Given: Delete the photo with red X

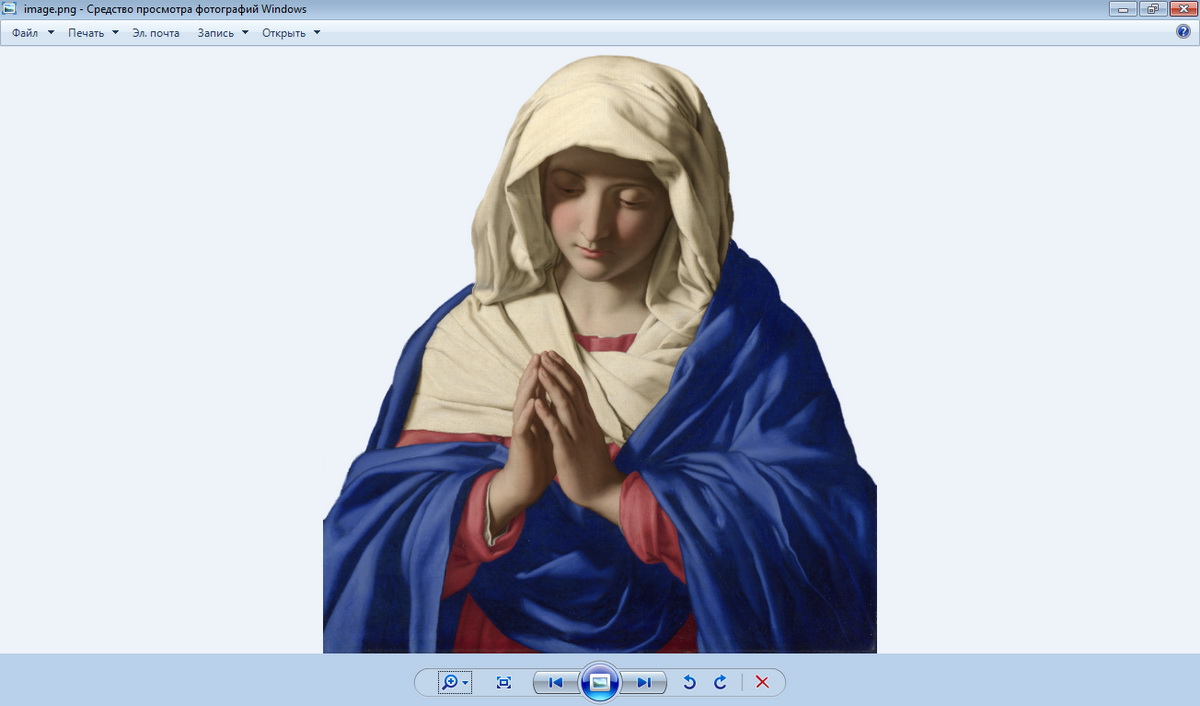Looking at the screenshot, I should point(762,682).
